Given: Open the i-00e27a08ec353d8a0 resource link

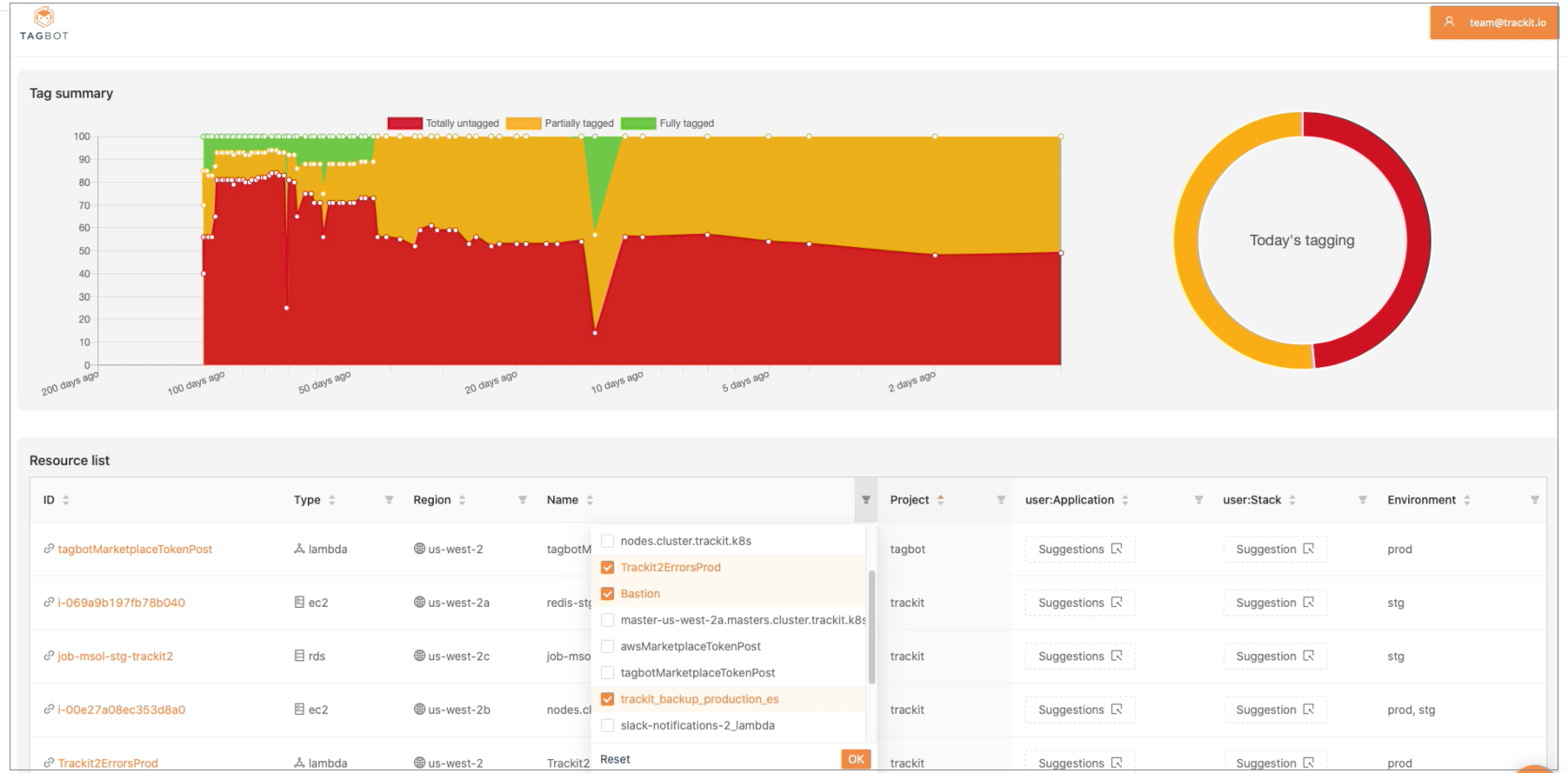Looking at the screenshot, I should coord(122,710).
